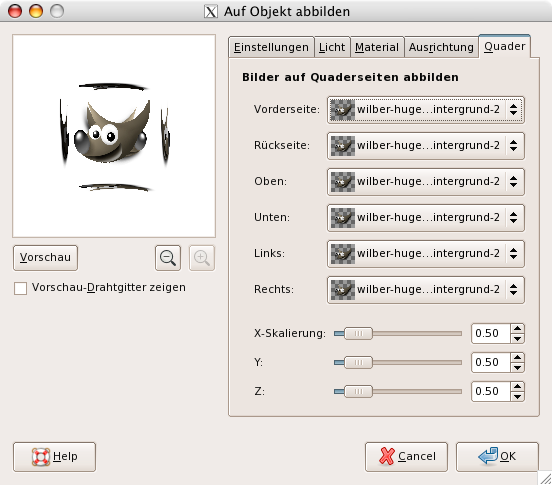Open the Links image dropdown
Screen dimensions: 552x485
tap(426, 253)
